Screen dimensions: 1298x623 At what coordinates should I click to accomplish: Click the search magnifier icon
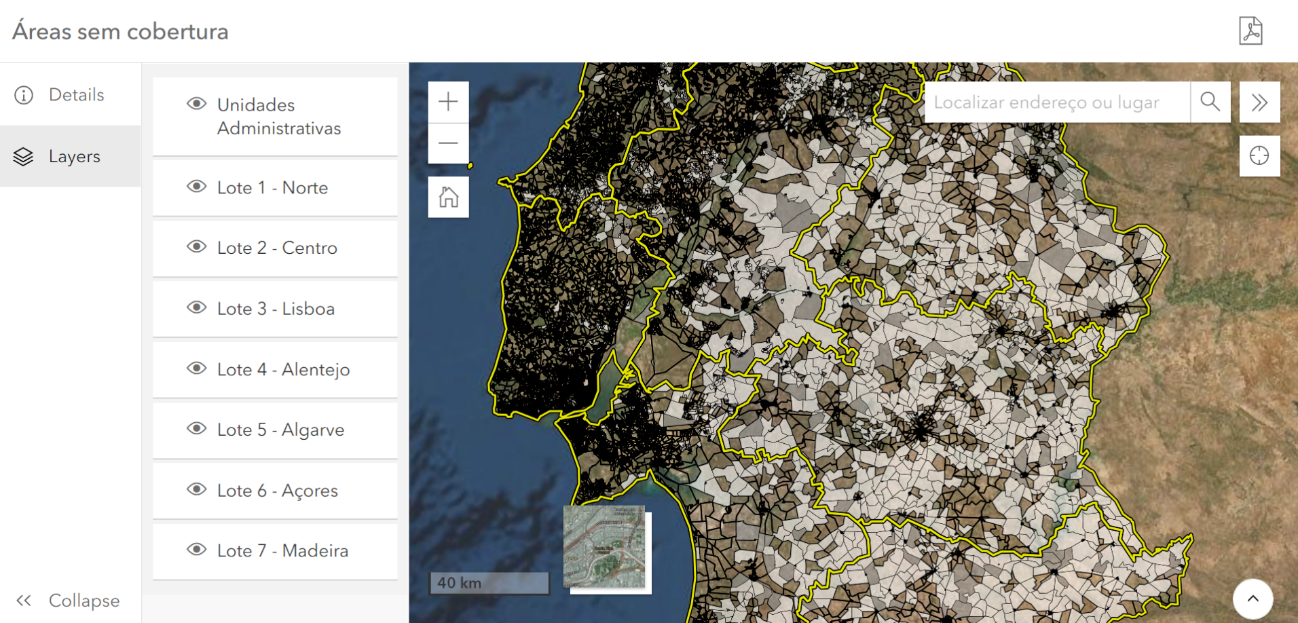1210,101
